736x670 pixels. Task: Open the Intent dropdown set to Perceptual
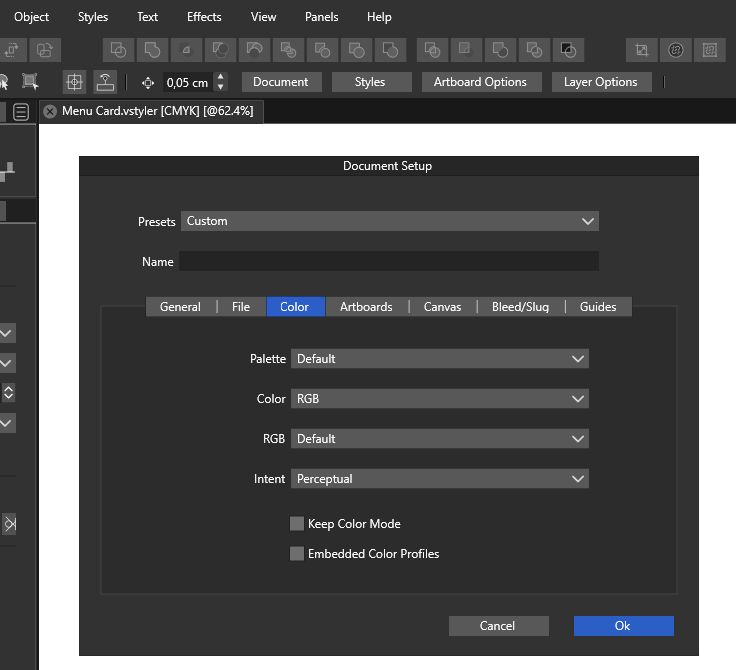(x=439, y=479)
